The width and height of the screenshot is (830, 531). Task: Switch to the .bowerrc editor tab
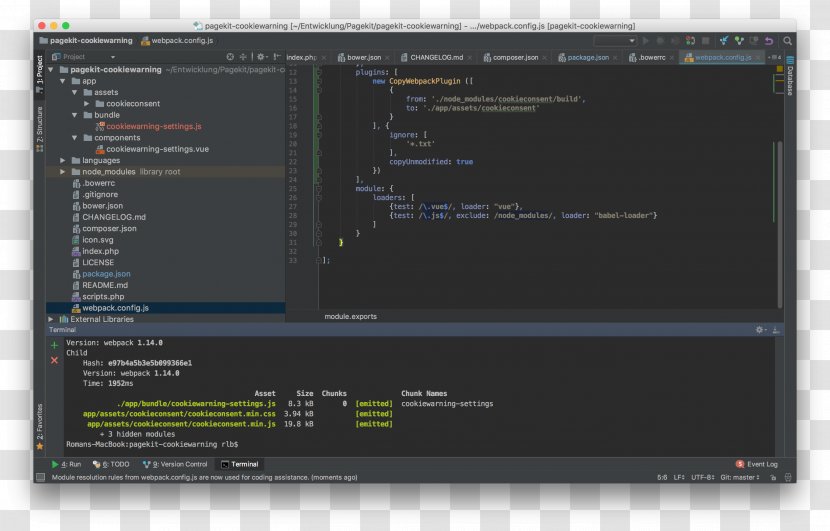651,57
